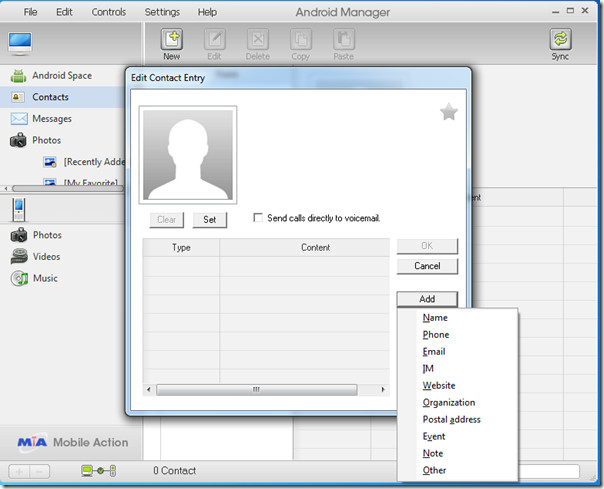Click the New contact toolbar icon

coord(171,39)
